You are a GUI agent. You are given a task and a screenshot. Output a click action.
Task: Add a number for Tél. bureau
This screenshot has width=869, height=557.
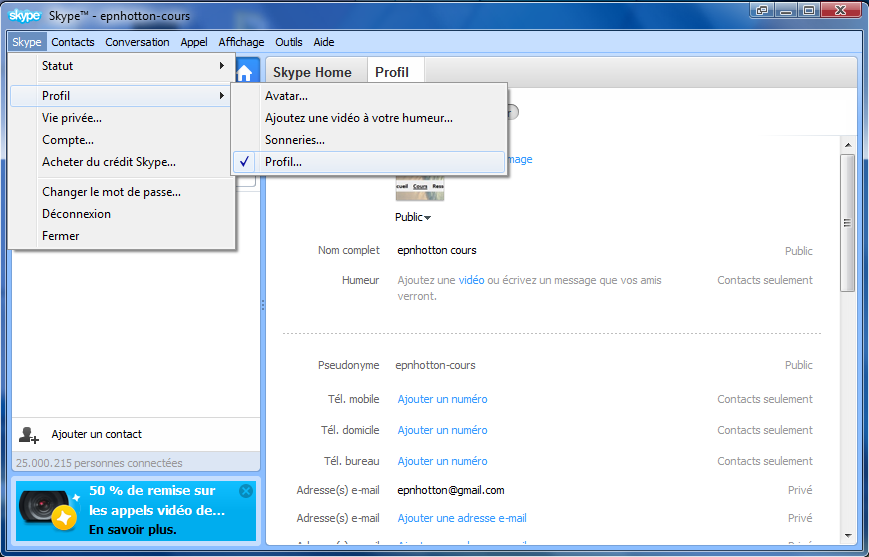(442, 462)
